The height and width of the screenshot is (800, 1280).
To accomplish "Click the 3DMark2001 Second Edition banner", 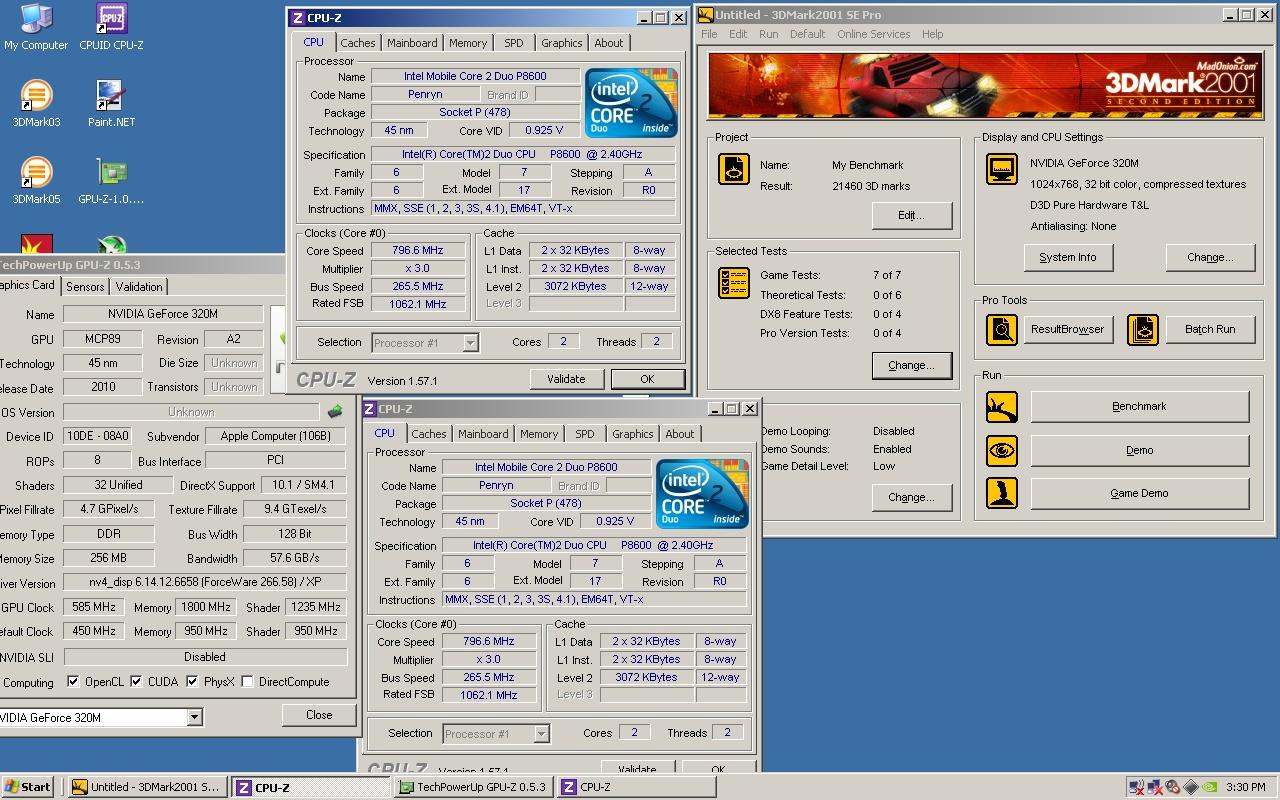I will point(984,85).
